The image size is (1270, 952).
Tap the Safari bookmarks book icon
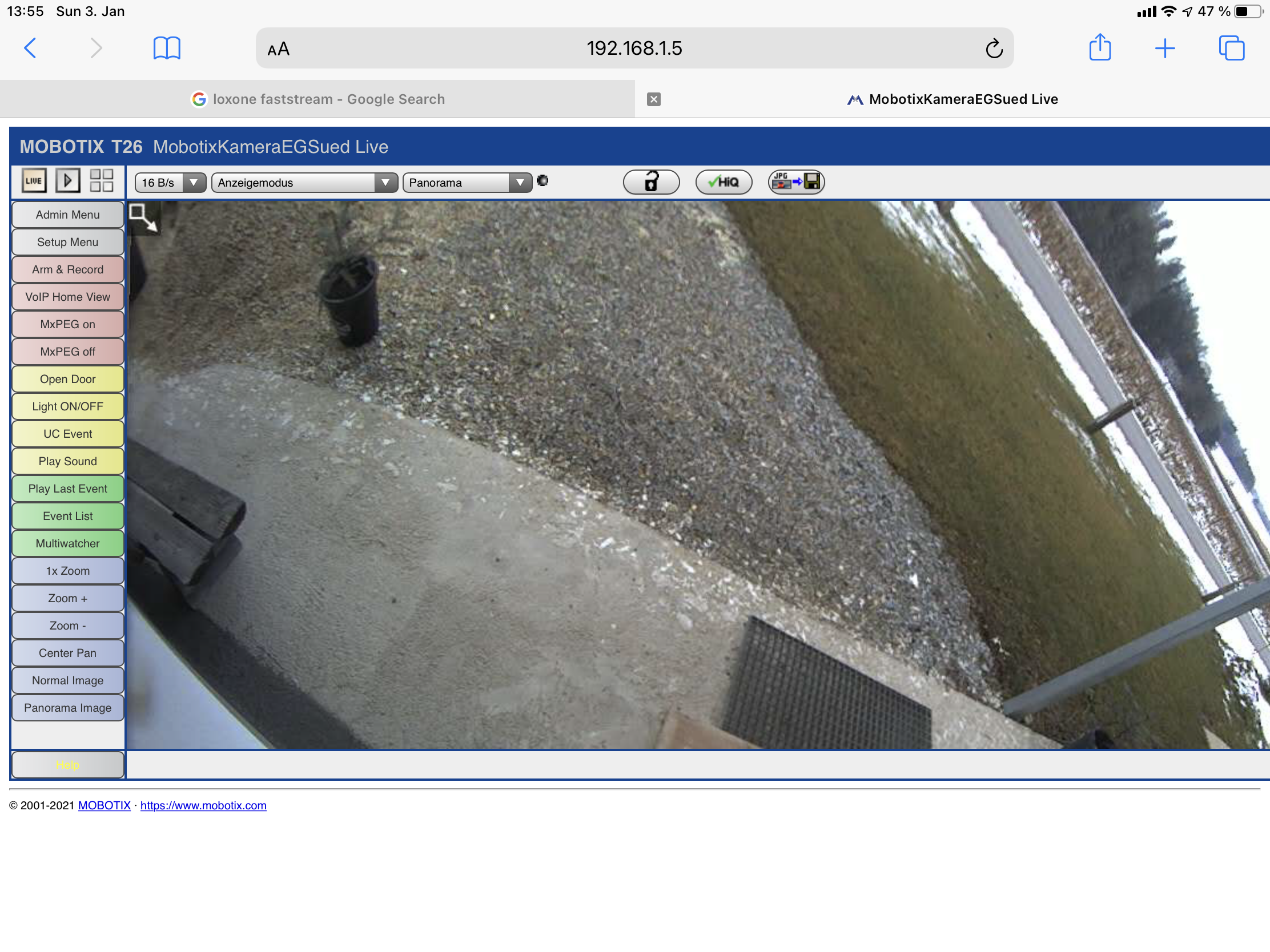[x=167, y=48]
